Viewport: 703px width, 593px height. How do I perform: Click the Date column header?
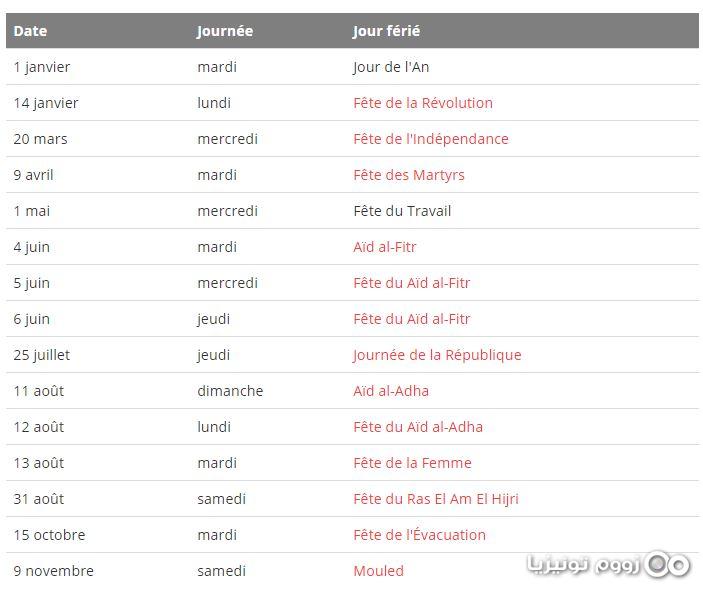click(30, 31)
